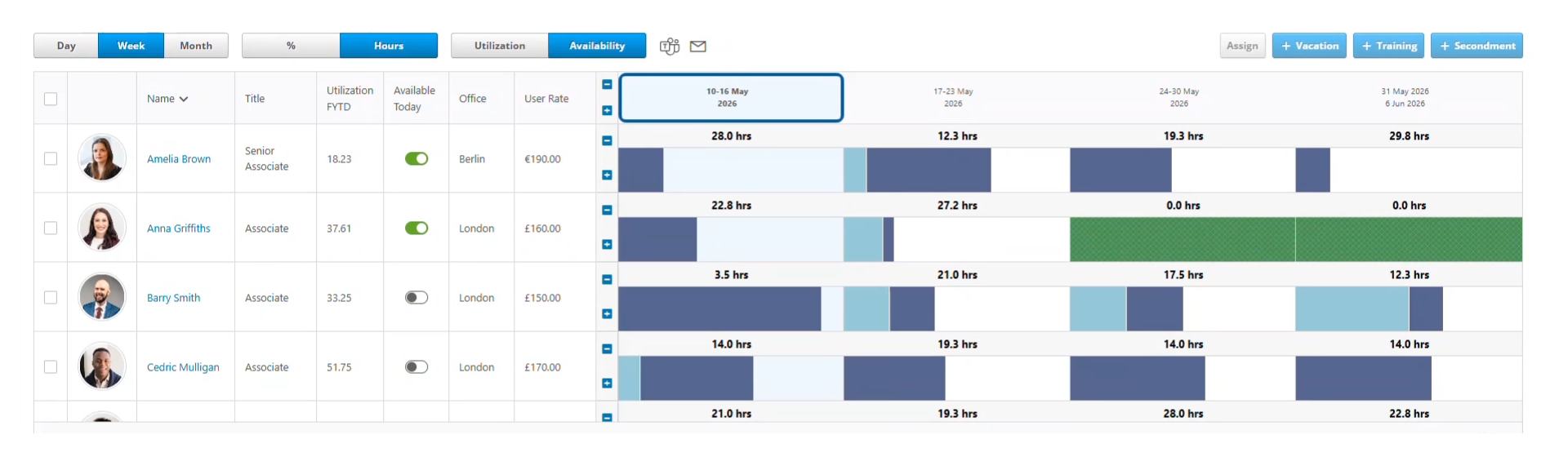The height and width of the screenshot is (457, 1568).
Task: Collapse Amelia Brown's timeline with minus icon
Action: (x=607, y=140)
